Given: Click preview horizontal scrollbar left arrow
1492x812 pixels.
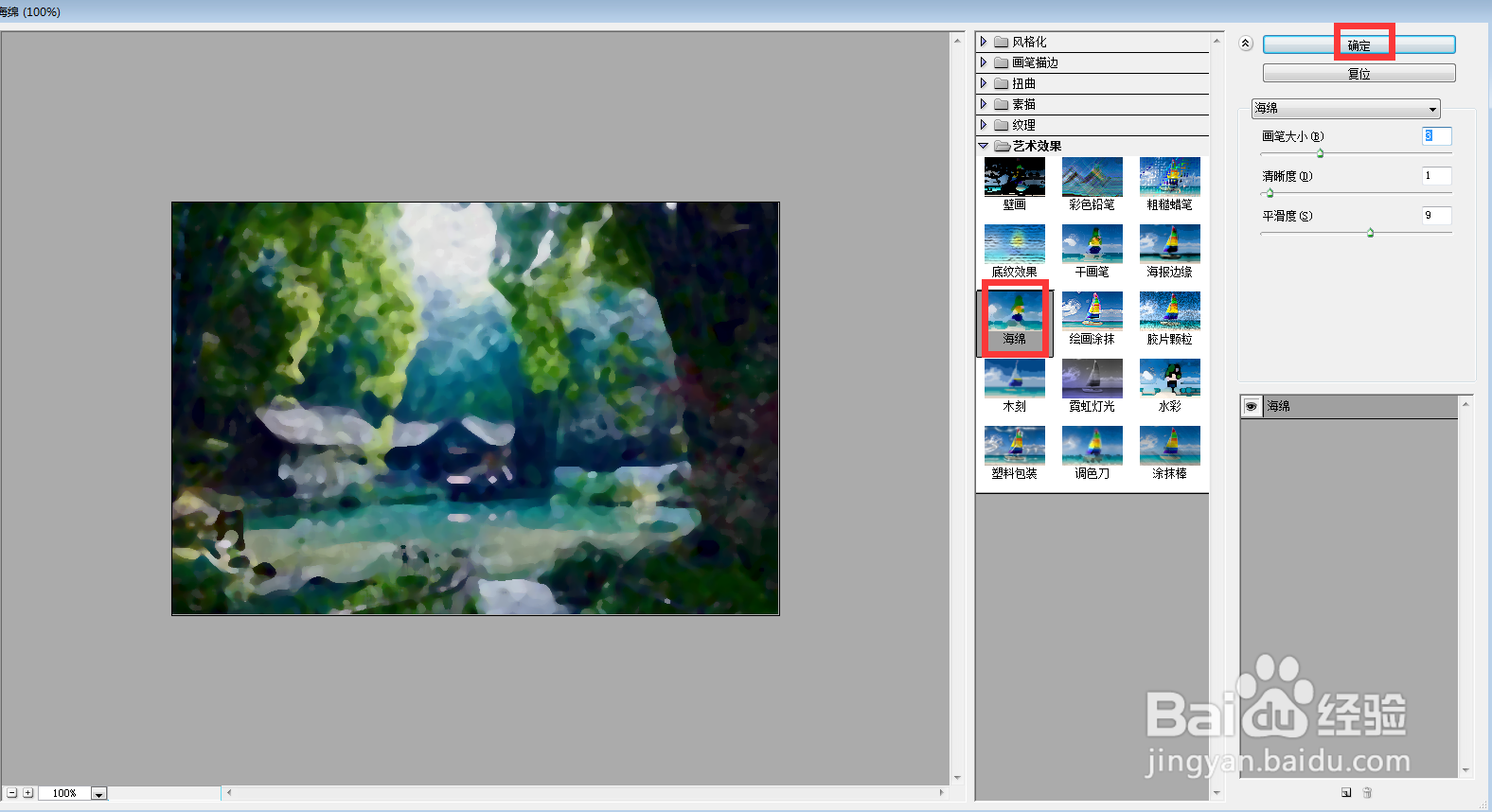Looking at the screenshot, I should pos(229,793).
